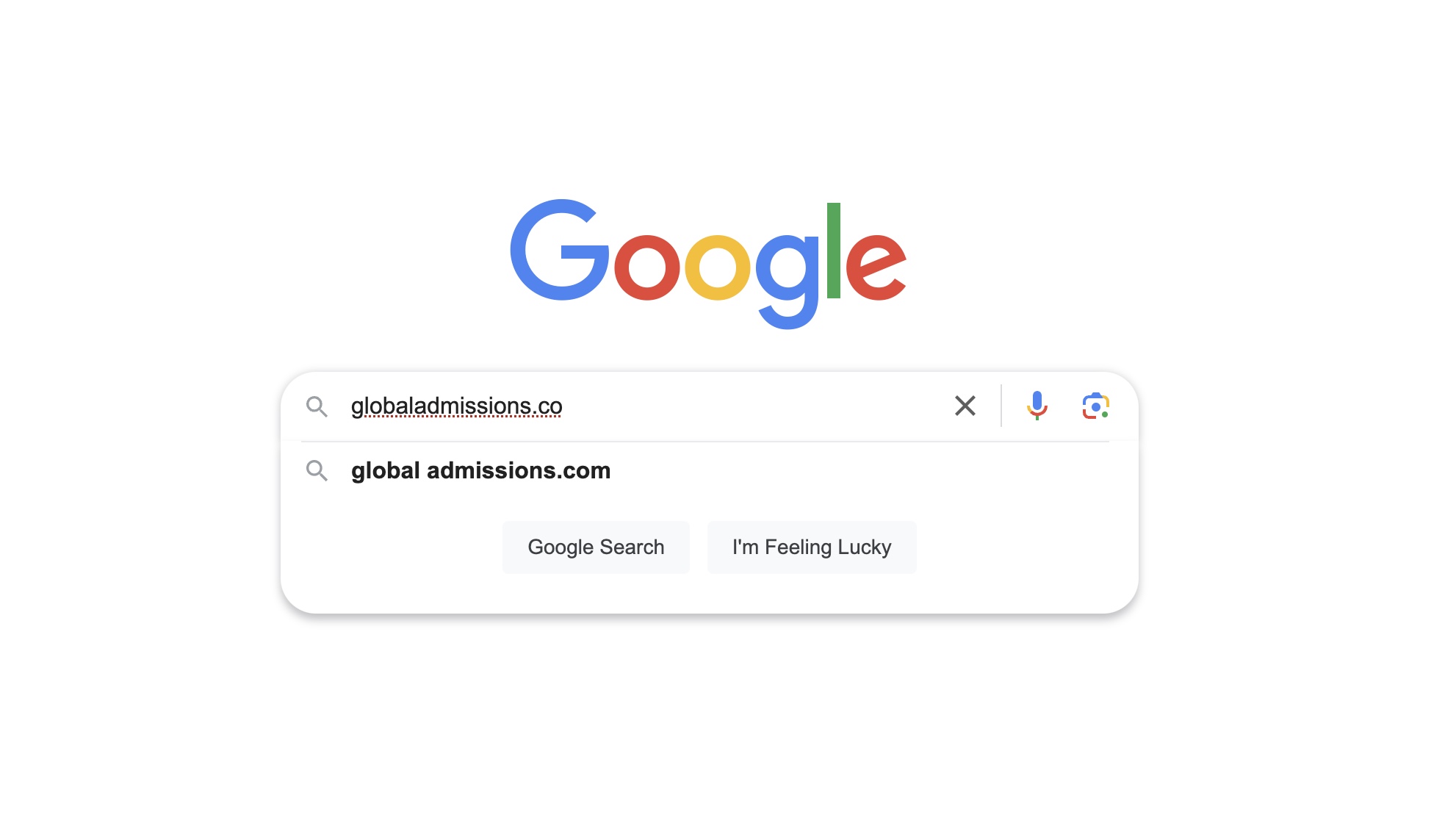Click the magnifier icon inside the search field
This screenshot has width=1456, height=823.
[x=317, y=406]
